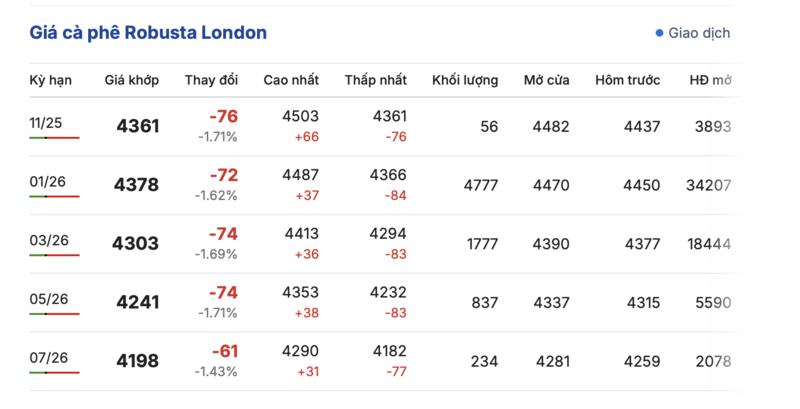Open the Giá cà phê Robusta London title

(x=148, y=33)
